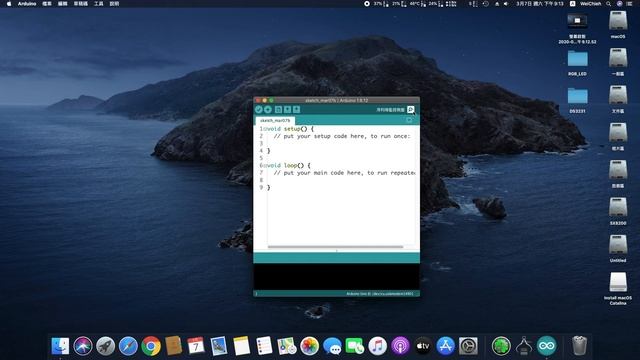
Task: Open the Trash in the Dock
Action: 579,346
